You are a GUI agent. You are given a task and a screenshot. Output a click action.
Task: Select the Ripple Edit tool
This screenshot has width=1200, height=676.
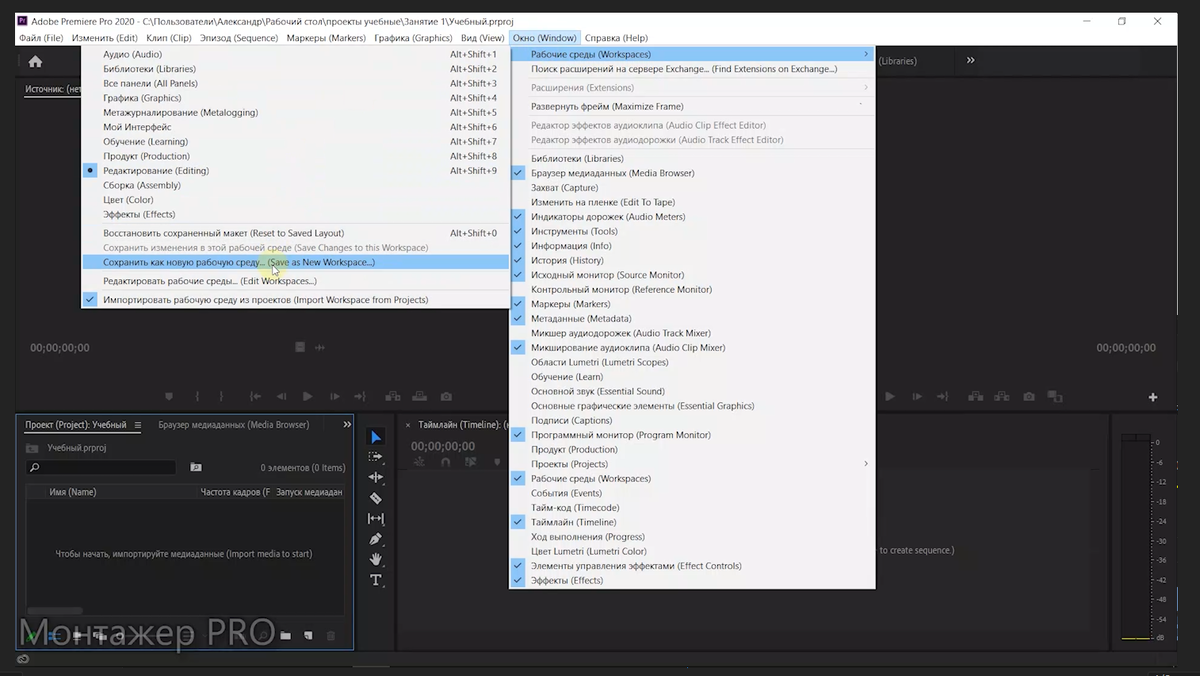click(376, 477)
